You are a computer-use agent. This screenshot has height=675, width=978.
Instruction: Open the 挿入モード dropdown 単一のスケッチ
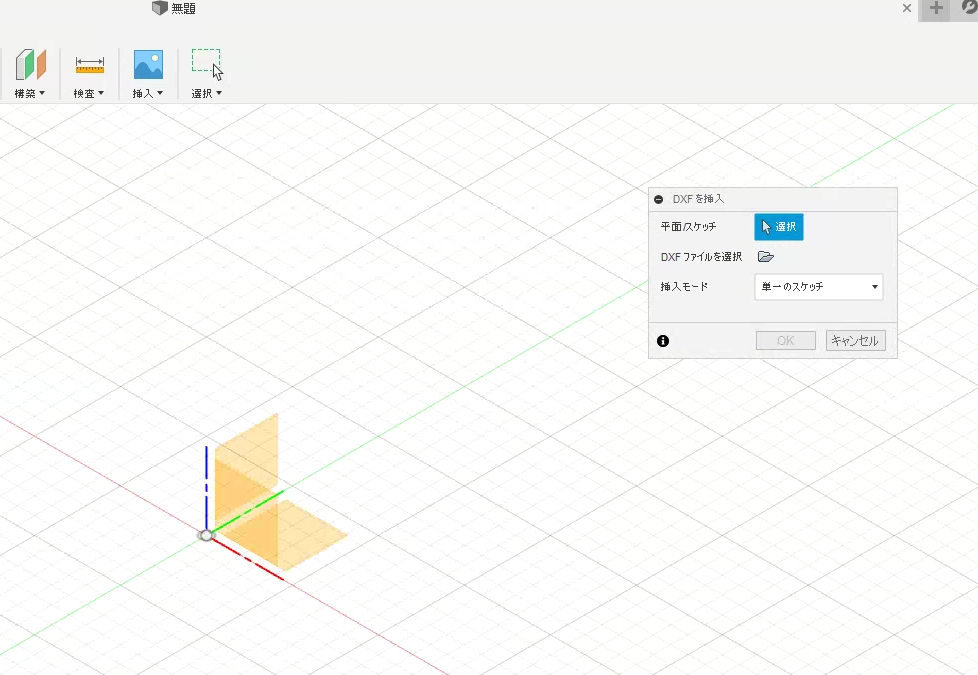pyautogui.click(x=819, y=287)
